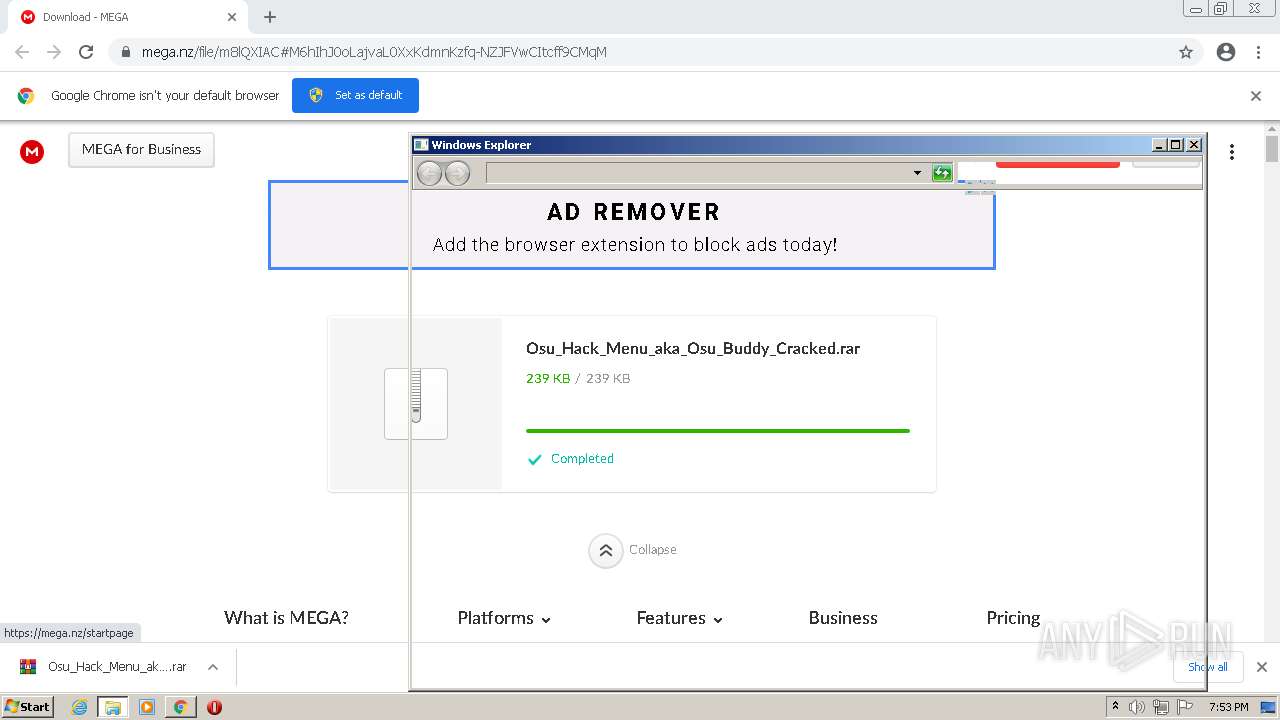Open Chrome profile account icon
Viewport: 1280px width, 720px height.
(1226, 52)
